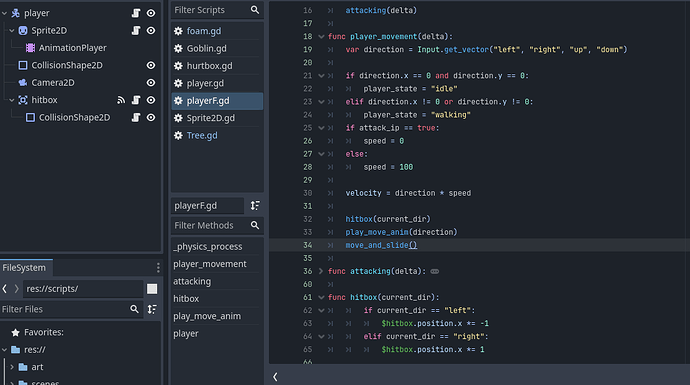Hide the player's direct CollisionShape2D node

pyautogui.click(x=151, y=65)
